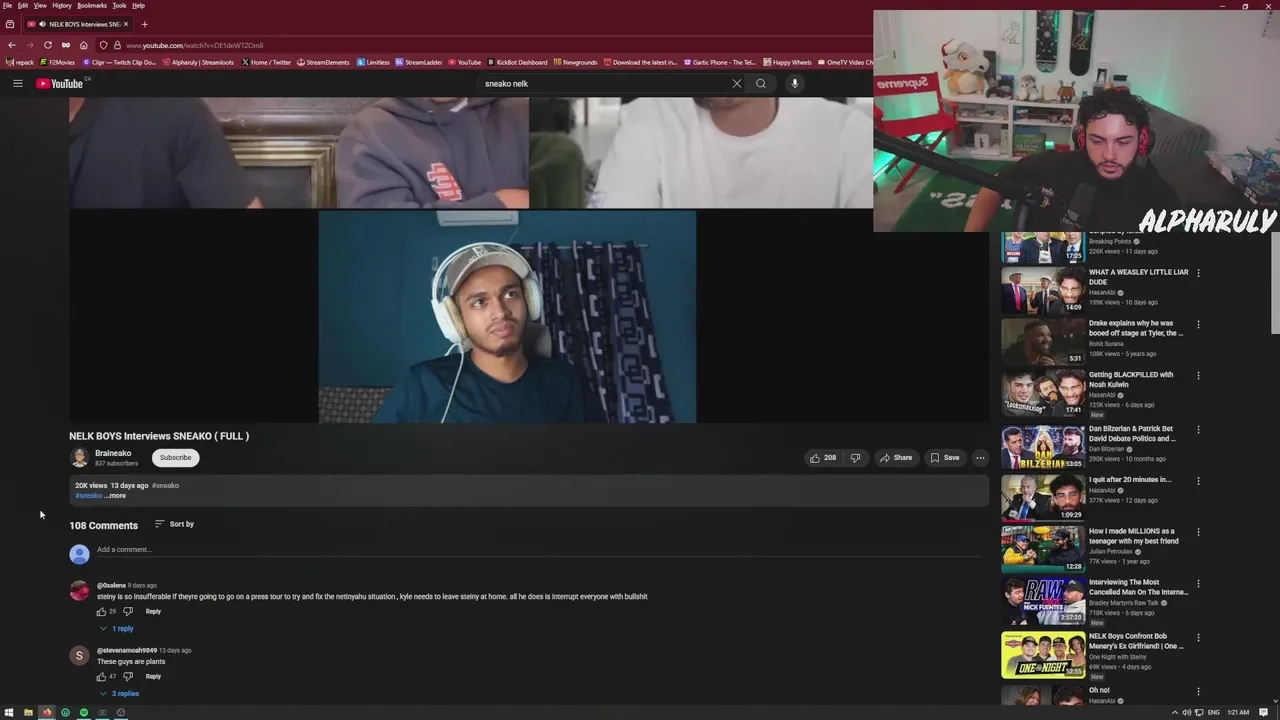Open options for How I made MILLIONS video
1280x720 pixels.
pyautogui.click(x=1198, y=532)
